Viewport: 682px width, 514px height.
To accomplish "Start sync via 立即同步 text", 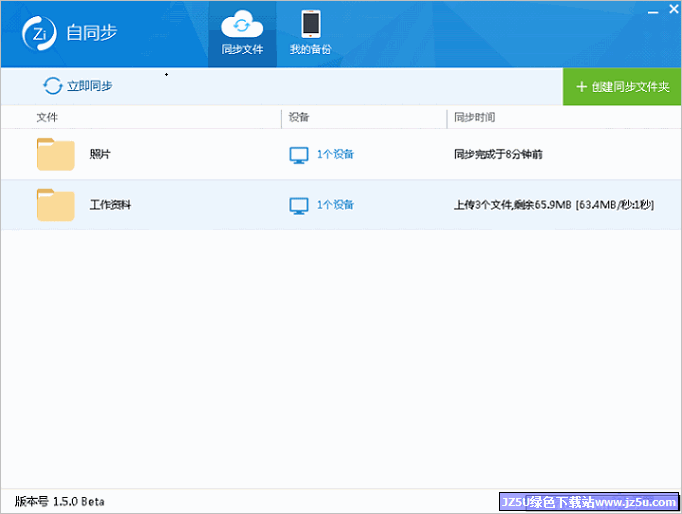I will 90,86.
